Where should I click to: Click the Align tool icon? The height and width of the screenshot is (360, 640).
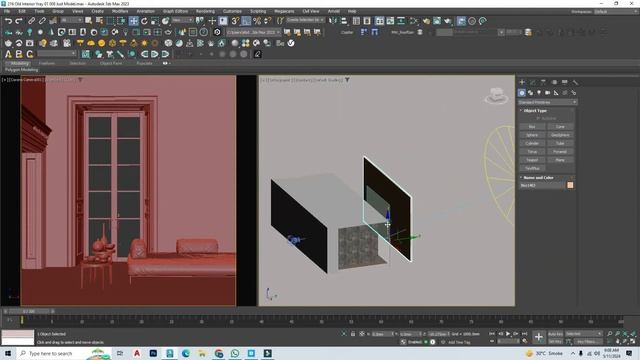pos(344,21)
